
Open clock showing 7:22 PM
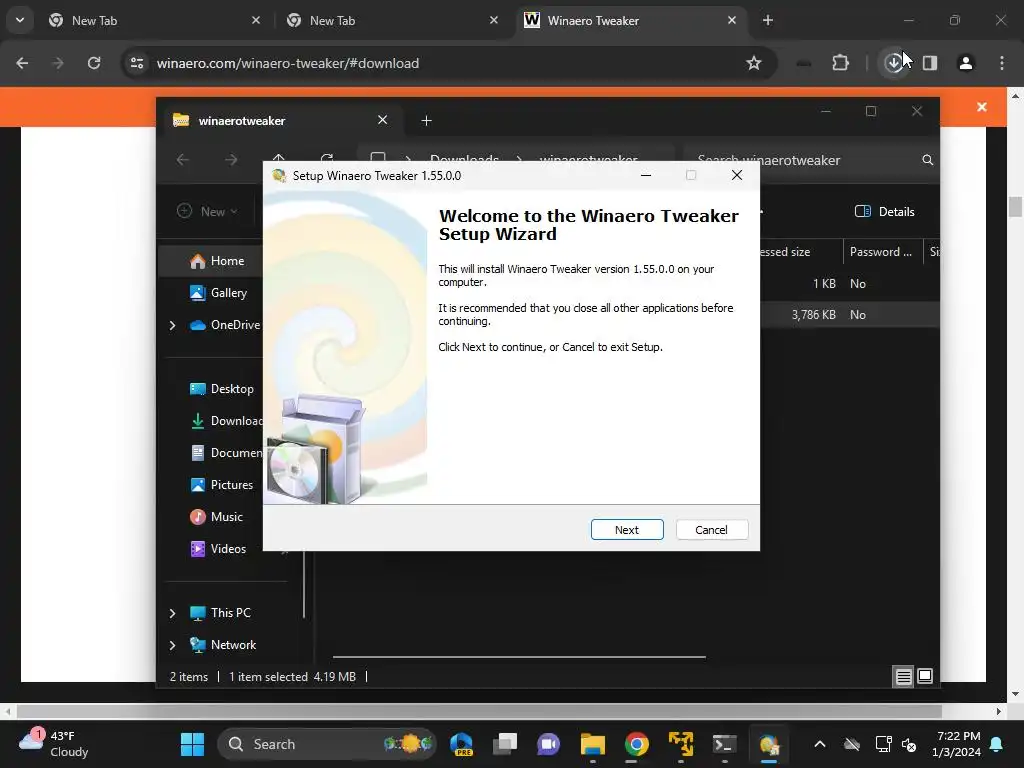(958, 744)
